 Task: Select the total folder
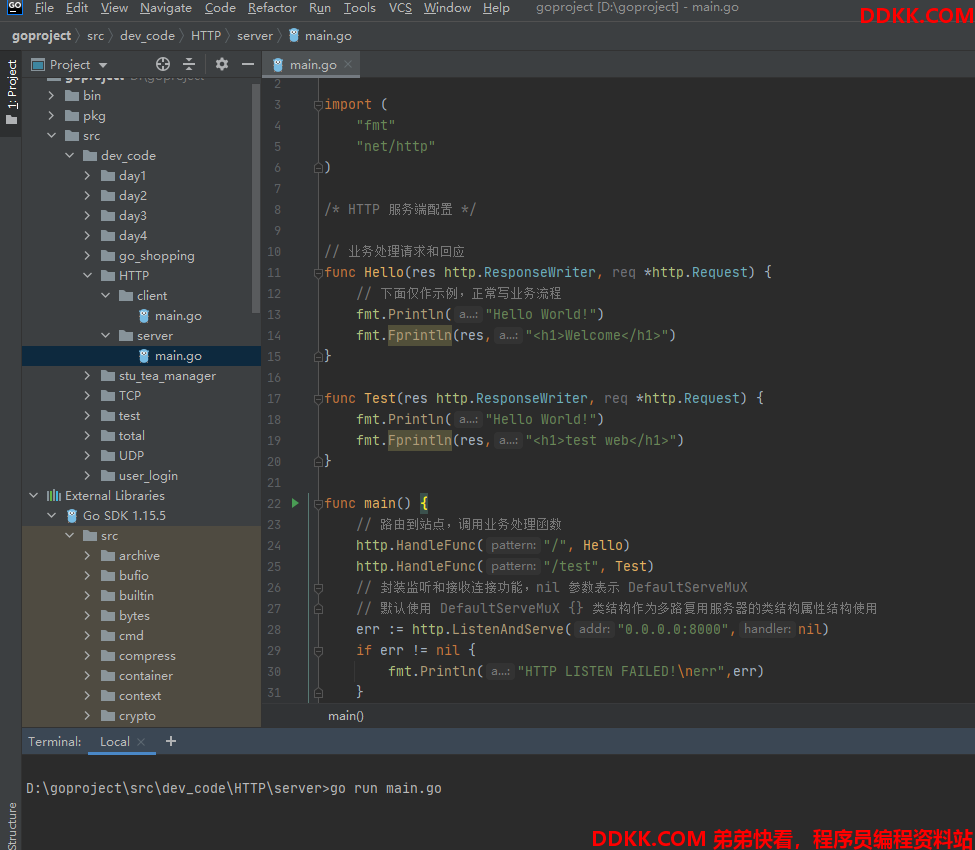click(x=132, y=436)
